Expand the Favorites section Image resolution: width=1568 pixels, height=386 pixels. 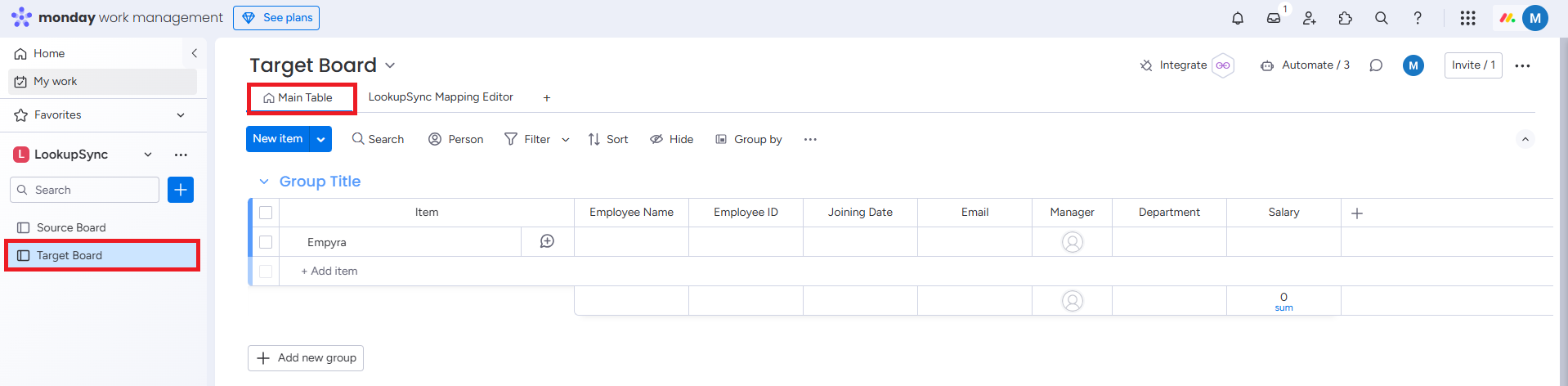pyautogui.click(x=181, y=115)
